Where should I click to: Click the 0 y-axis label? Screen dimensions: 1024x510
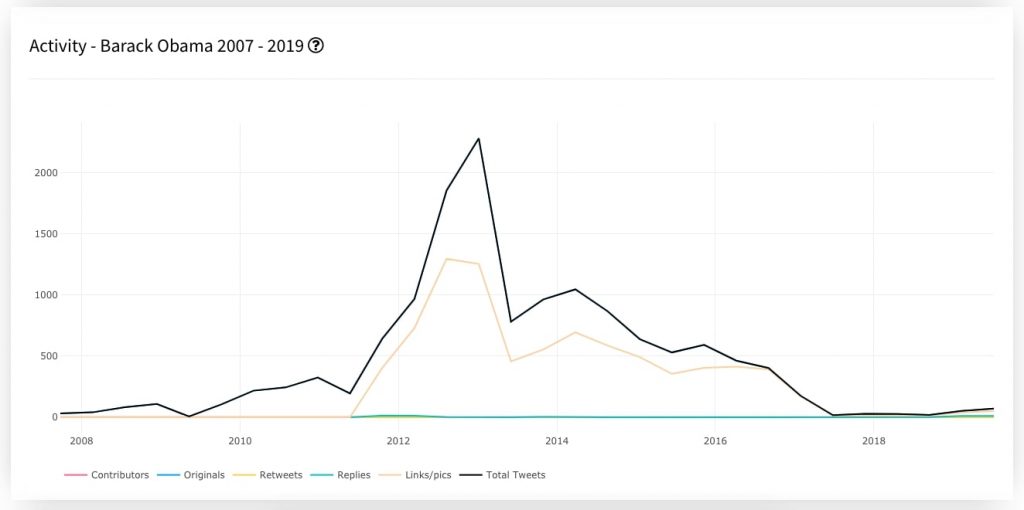point(55,417)
